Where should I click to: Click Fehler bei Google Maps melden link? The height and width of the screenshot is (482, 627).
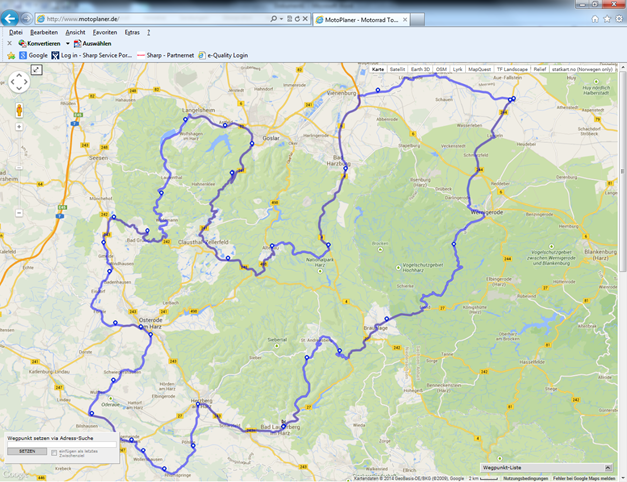584,478
